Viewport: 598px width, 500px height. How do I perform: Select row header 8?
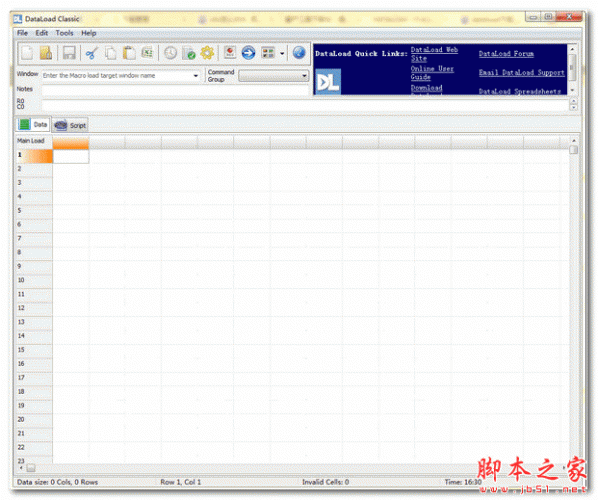34,253
